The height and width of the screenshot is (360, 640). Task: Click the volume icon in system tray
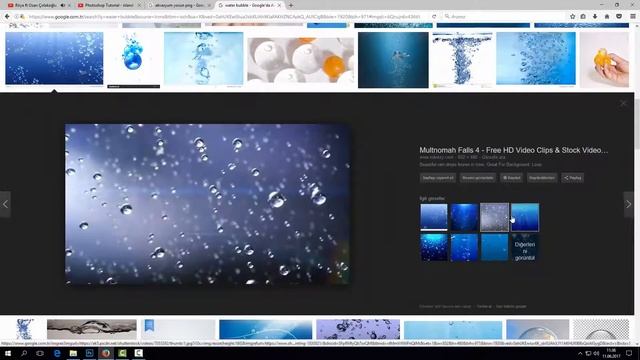point(596,353)
